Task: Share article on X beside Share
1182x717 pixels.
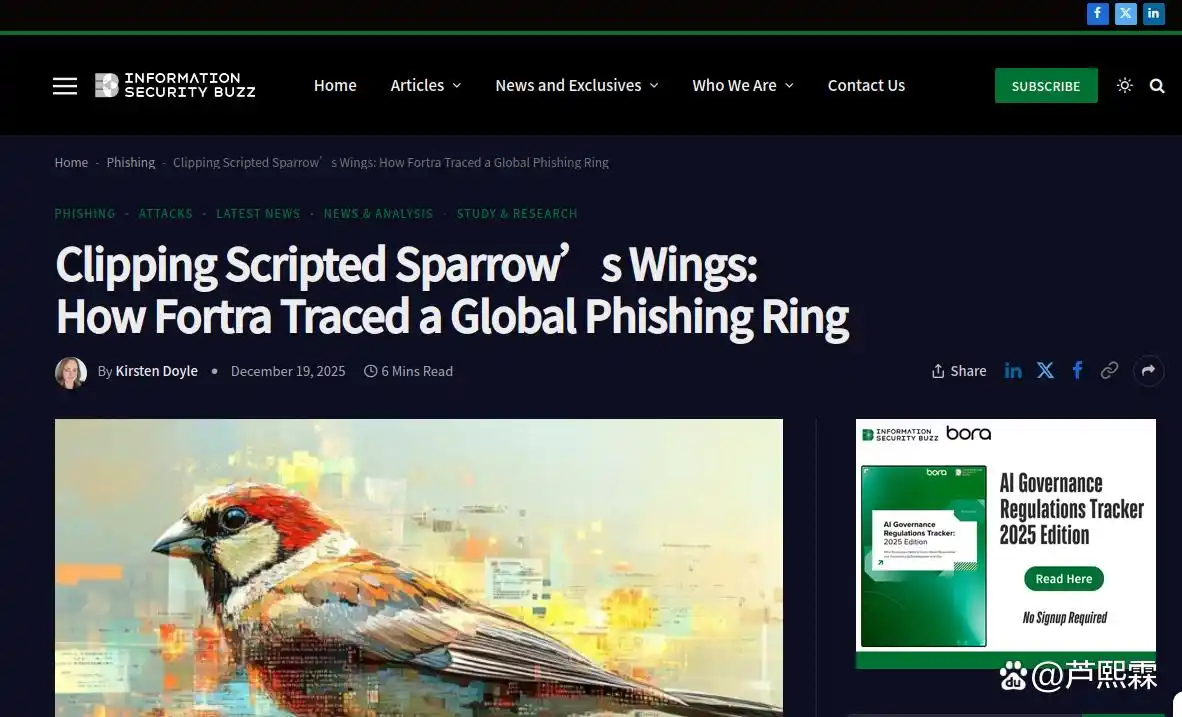Action: 1045,370
